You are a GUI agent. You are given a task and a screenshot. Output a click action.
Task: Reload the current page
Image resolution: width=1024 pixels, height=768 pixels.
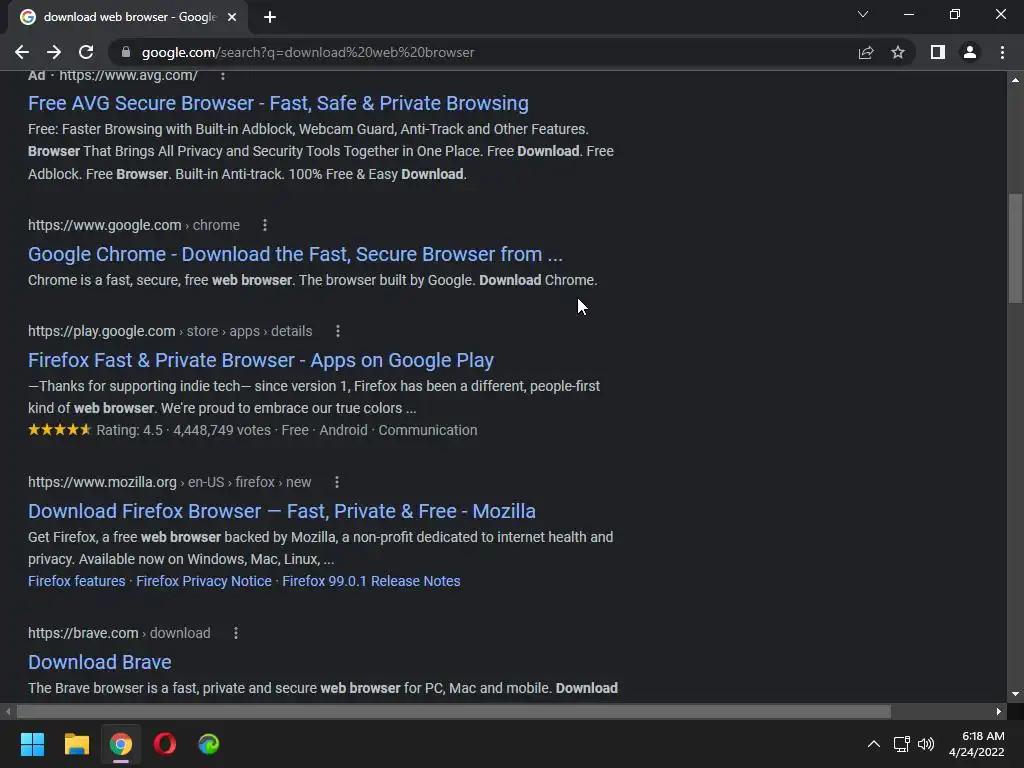[x=86, y=52]
